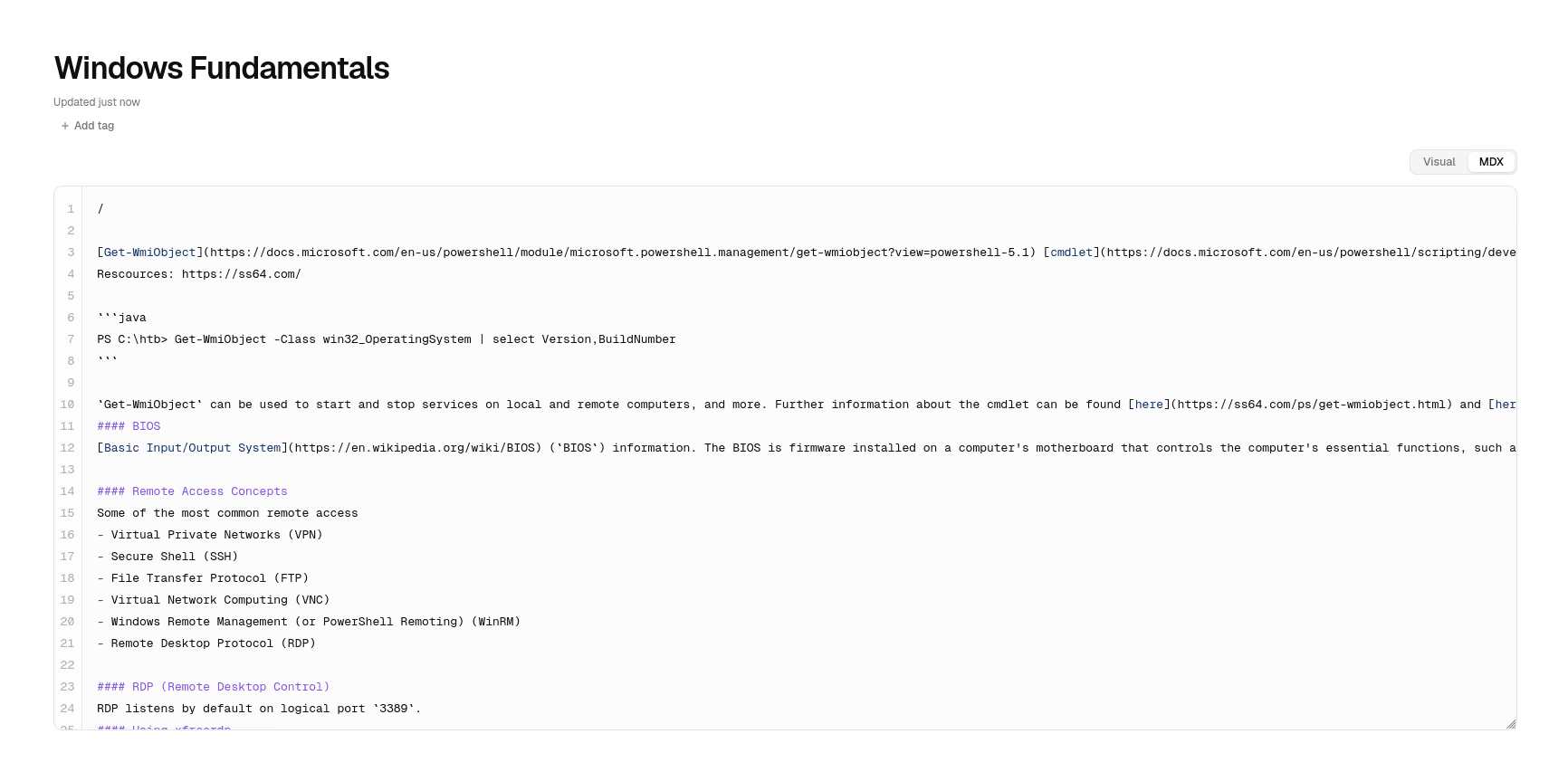Click the resize handle of the code editor
Viewport: 1568px width, 772px height.
tap(1510, 723)
